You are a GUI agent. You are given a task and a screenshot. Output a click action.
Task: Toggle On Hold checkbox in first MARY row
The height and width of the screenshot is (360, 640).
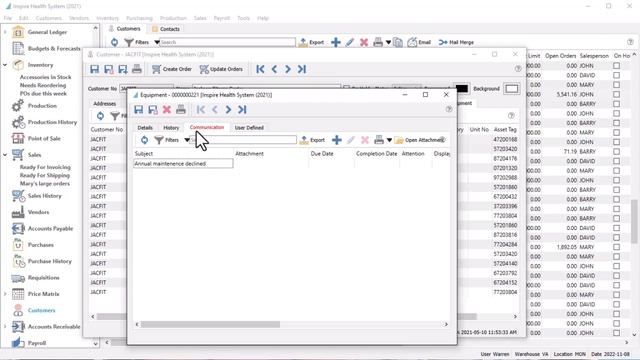(616, 85)
